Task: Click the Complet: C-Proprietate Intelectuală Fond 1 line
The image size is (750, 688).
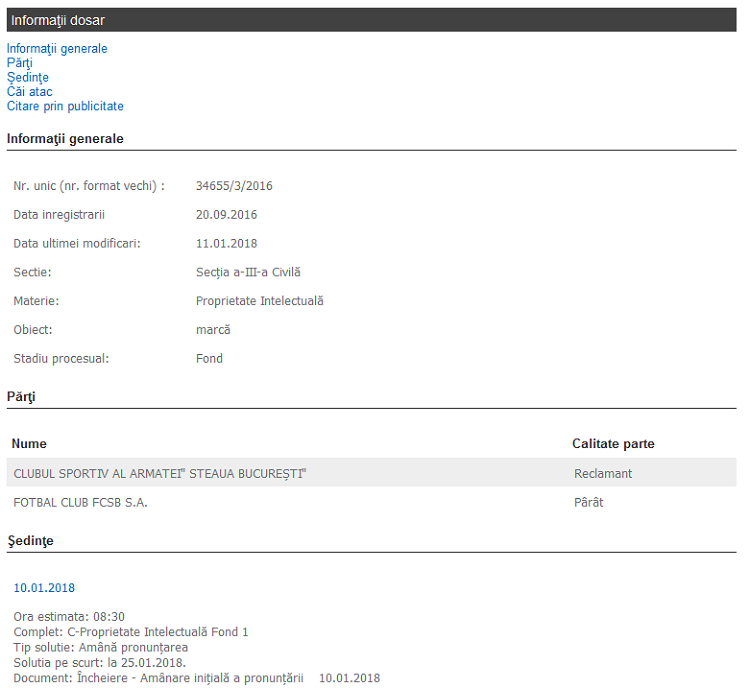Action: 131,632
